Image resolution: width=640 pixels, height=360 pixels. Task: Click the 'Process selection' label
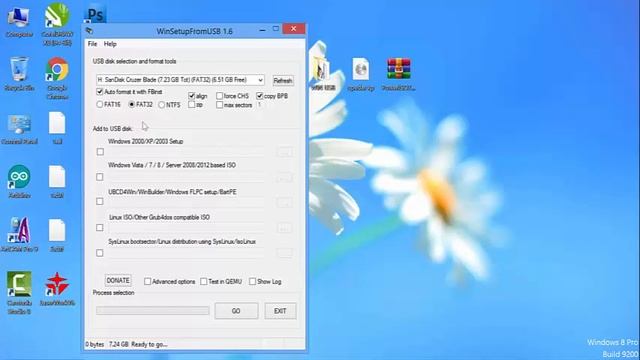coord(113,293)
